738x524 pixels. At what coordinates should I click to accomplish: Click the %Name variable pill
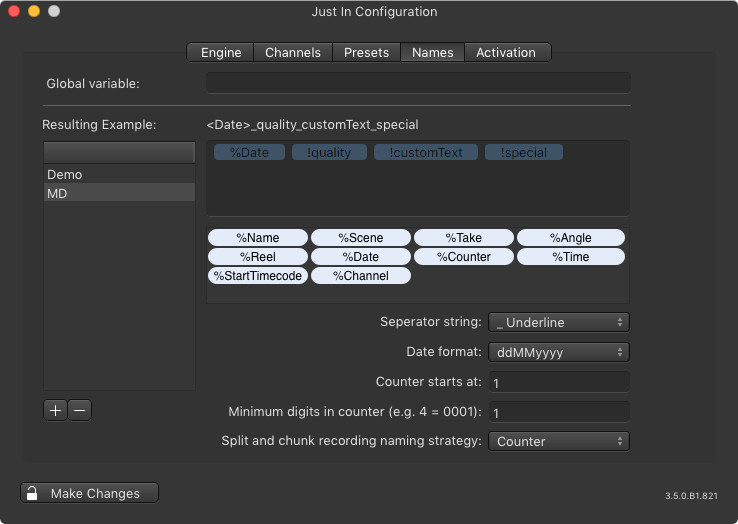point(257,237)
